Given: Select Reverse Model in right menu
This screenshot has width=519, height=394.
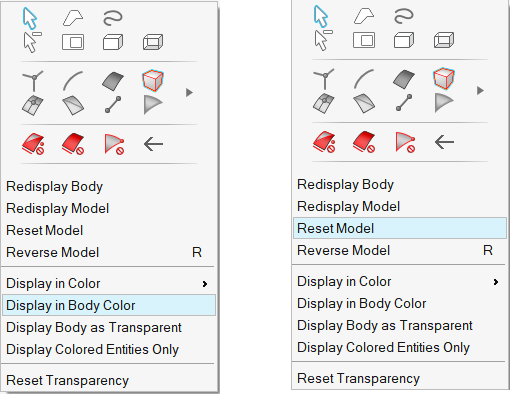Looking at the screenshot, I should [x=400, y=250].
